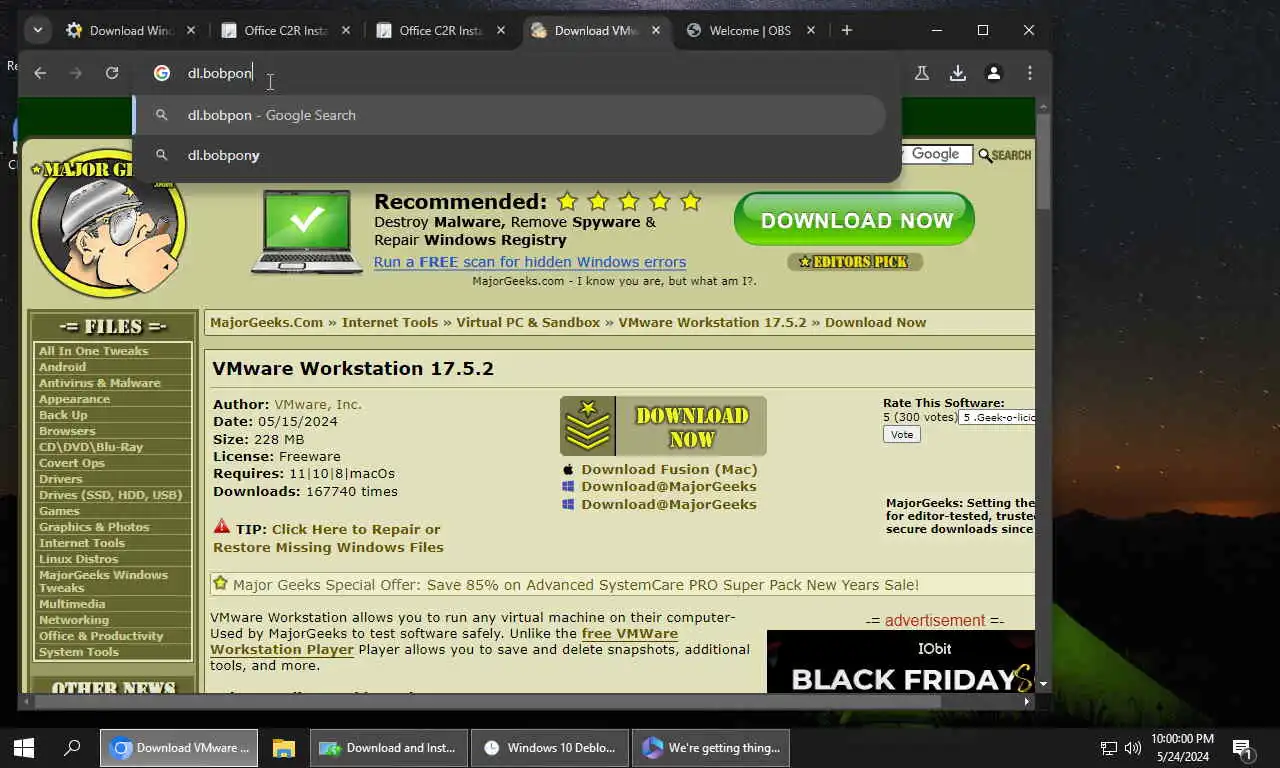Open System Tools category
The height and width of the screenshot is (768, 1280).
[x=79, y=652]
